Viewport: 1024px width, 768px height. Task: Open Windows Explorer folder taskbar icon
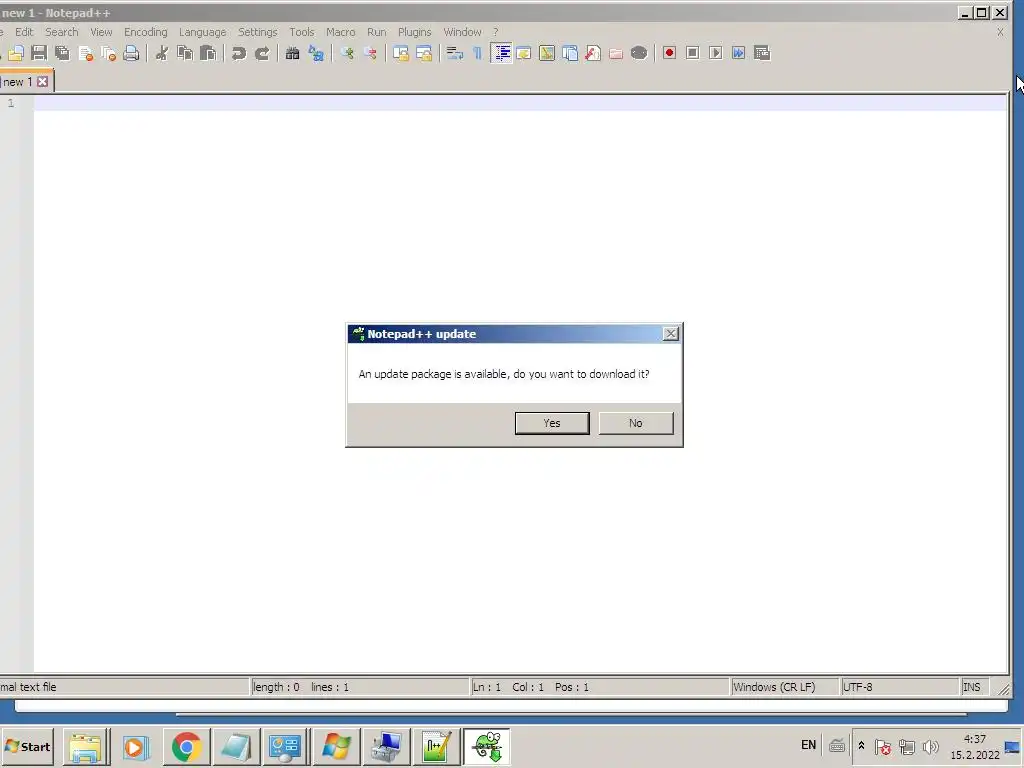pyautogui.click(x=86, y=746)
